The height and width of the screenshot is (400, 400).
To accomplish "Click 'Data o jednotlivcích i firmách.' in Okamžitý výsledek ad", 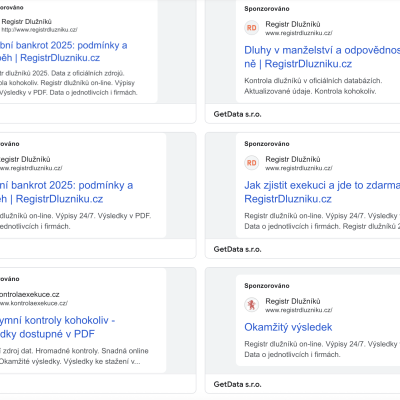I will [x=292, y=354].
